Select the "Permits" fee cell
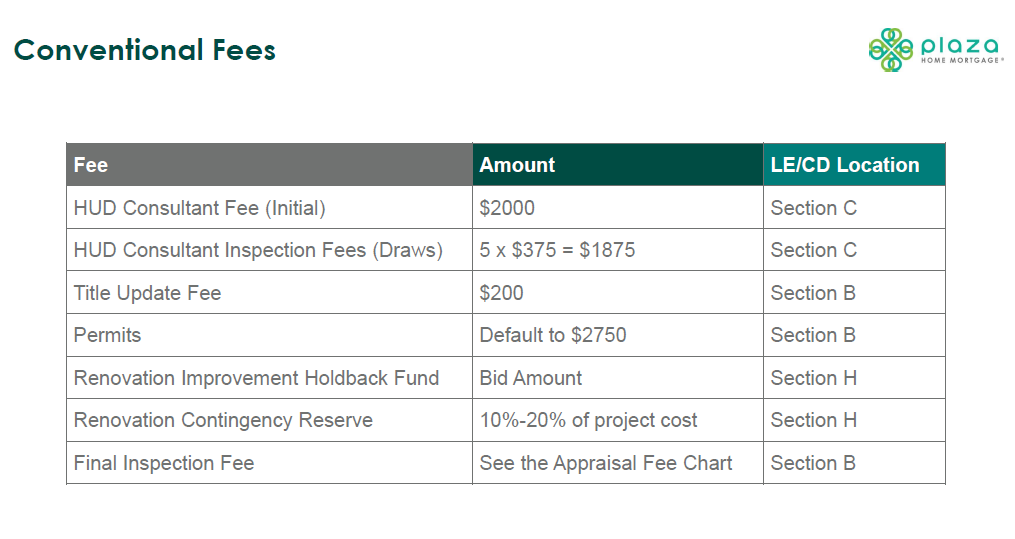Screen dimensions: 1015x539 point(107,335)
